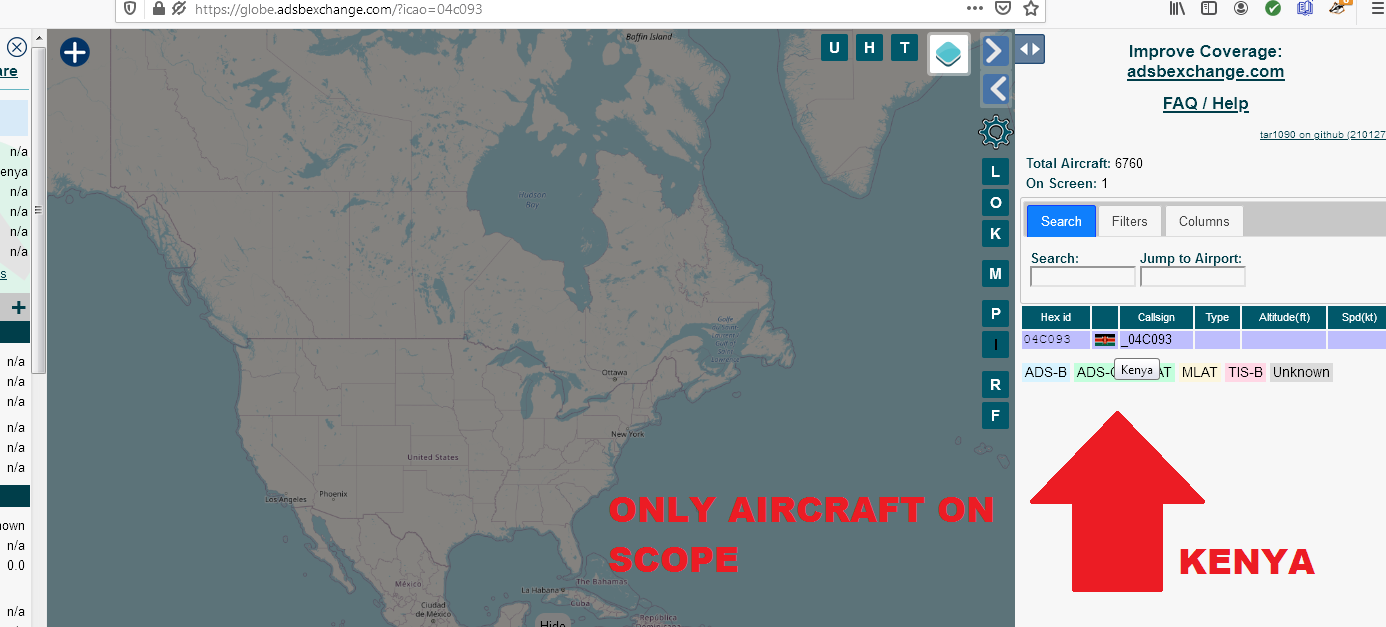Click the Kenya flag in aircraft row

(x=1105, y=340)
